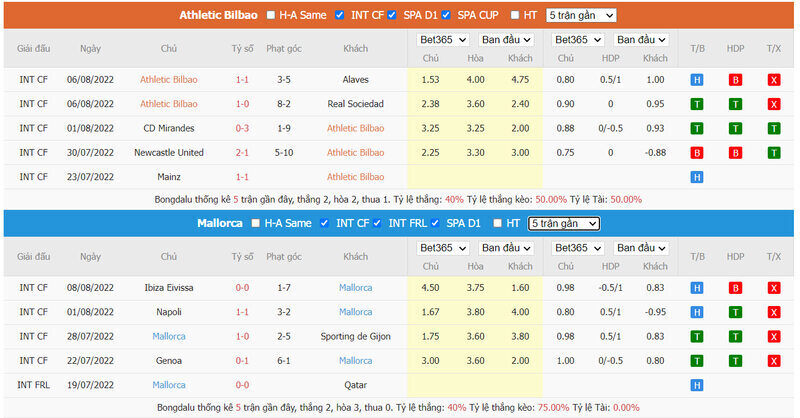
Task: Open 1-1 score link for Alaves match
Action: (242, 80)
